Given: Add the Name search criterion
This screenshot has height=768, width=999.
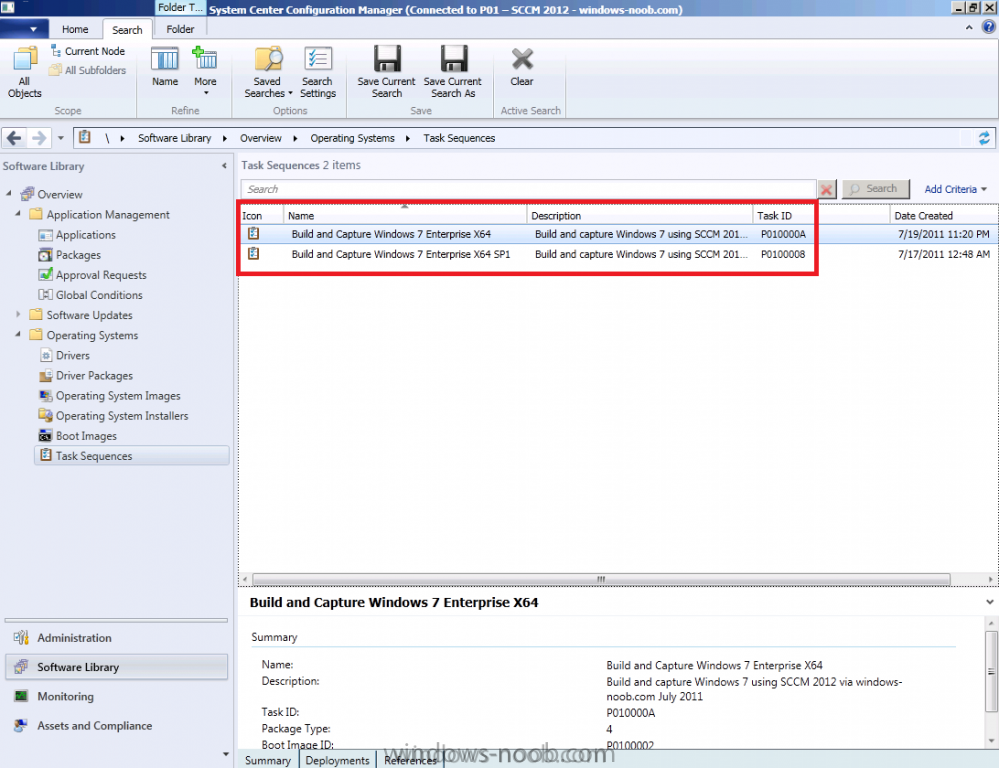Looking at the screenshot, I should coord(164,67).
